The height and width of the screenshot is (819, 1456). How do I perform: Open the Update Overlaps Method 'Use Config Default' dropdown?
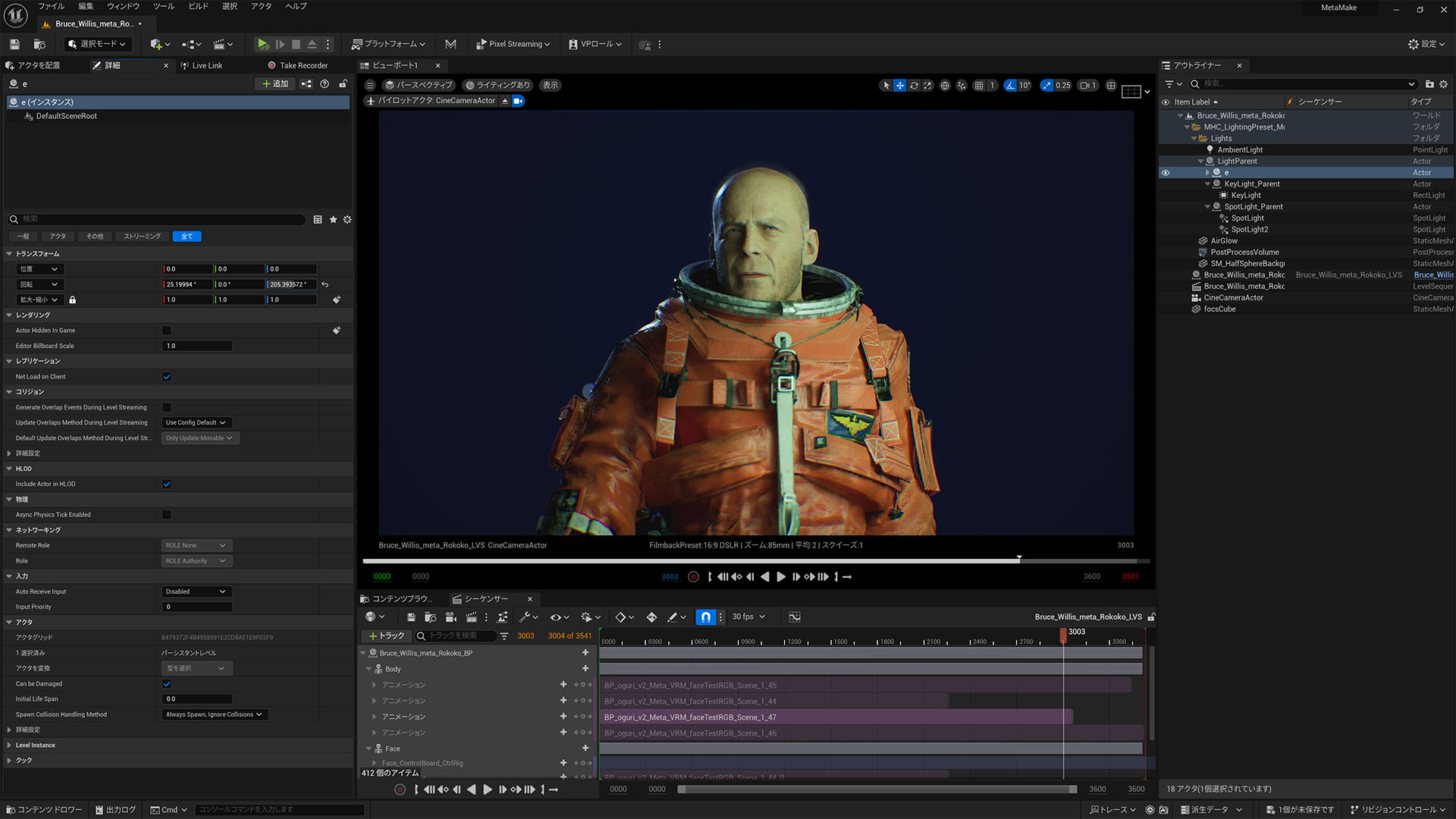pos(196,422)
